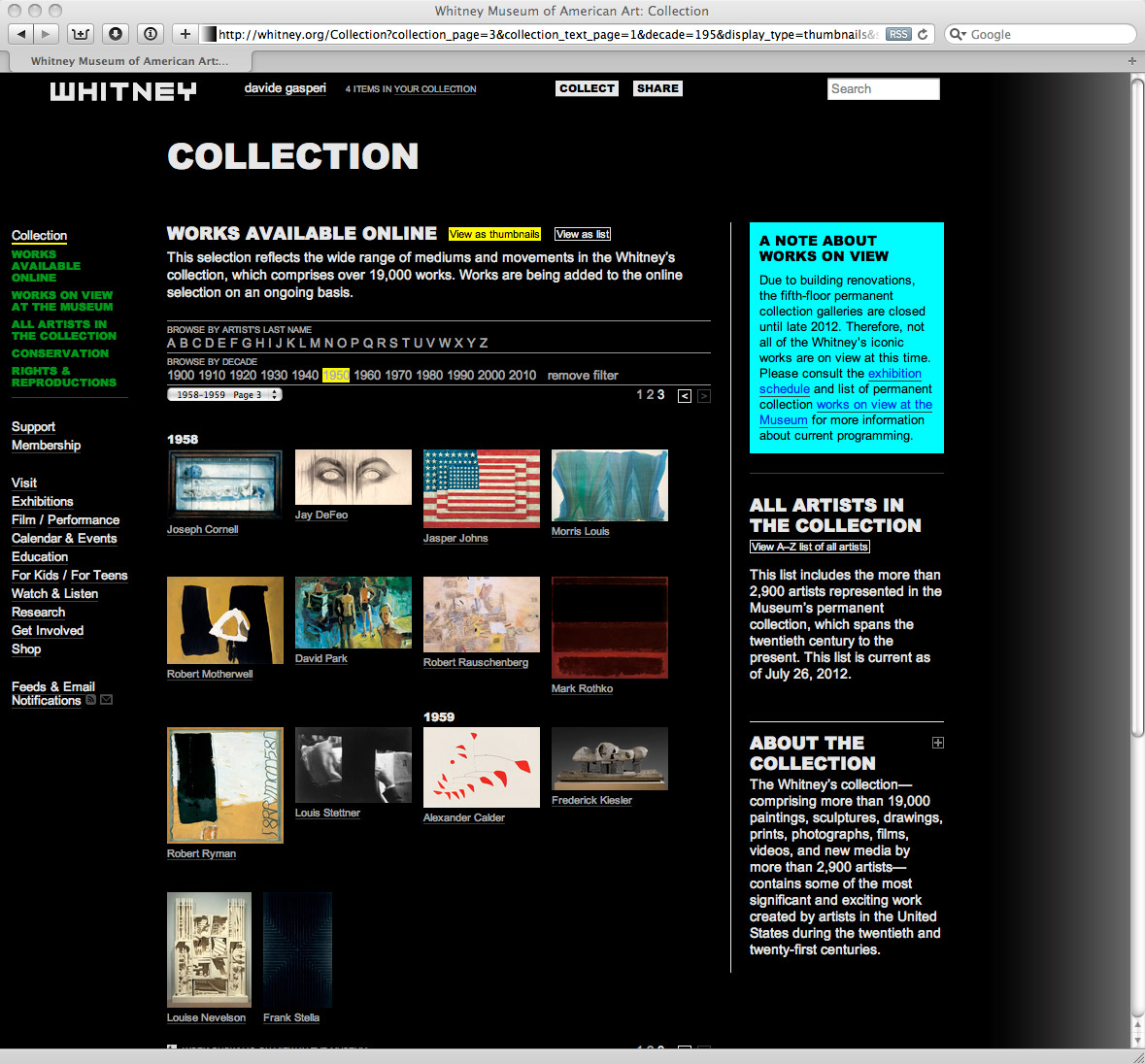Open All Artists in the Collection sidebar item
The height and width of the screenshot is (1064, 1145).
pos(63,330)
